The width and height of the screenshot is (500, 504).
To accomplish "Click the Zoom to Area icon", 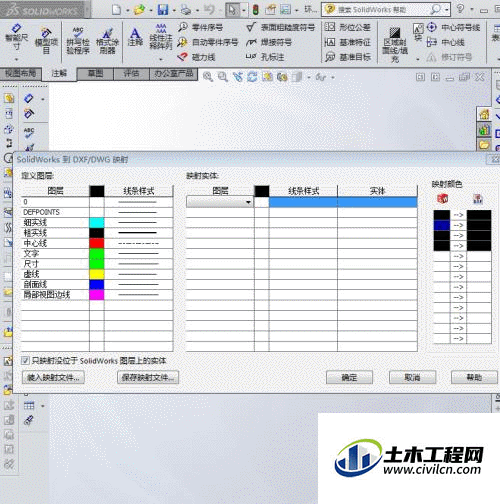I will [222, 77].
